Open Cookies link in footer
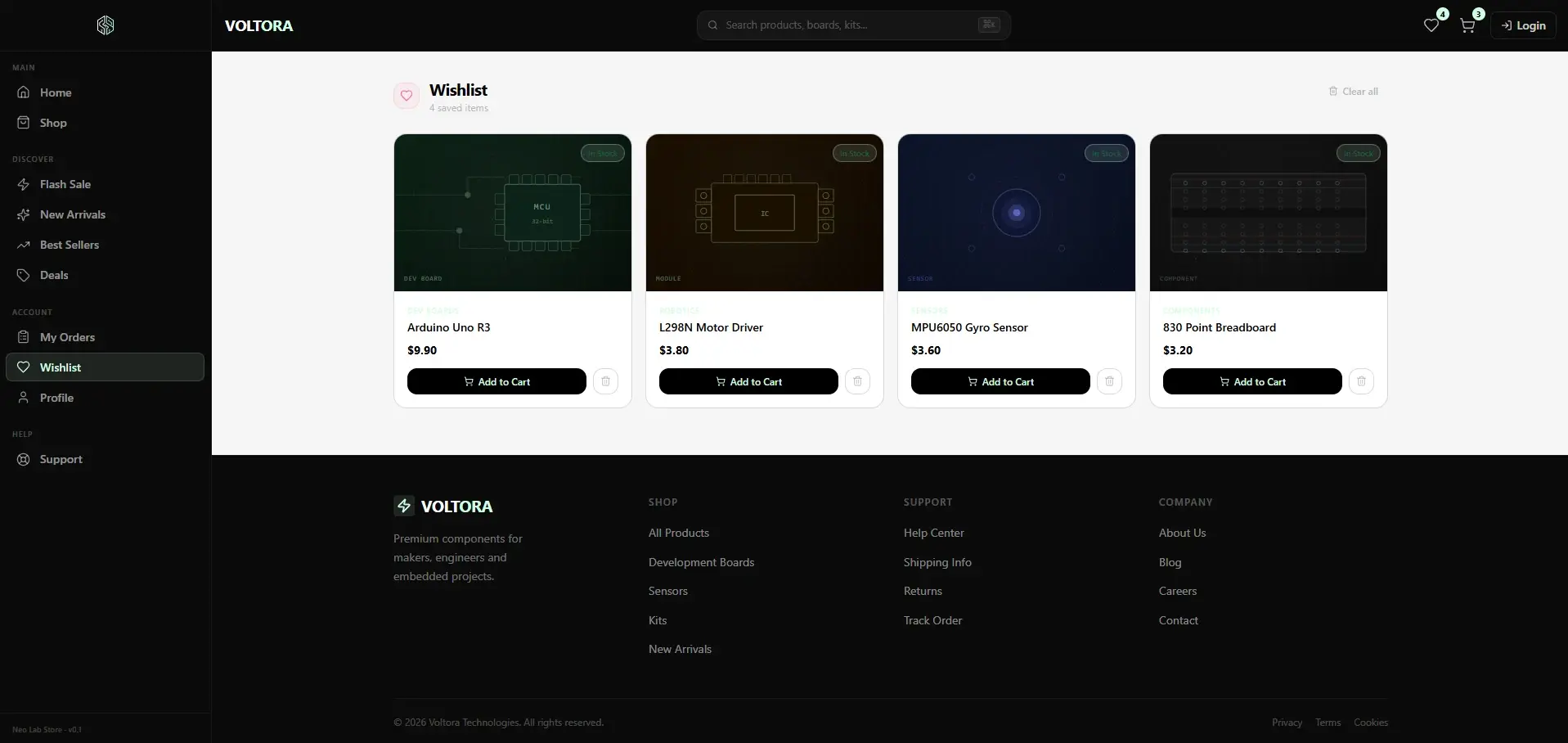 click(1370, 723)
